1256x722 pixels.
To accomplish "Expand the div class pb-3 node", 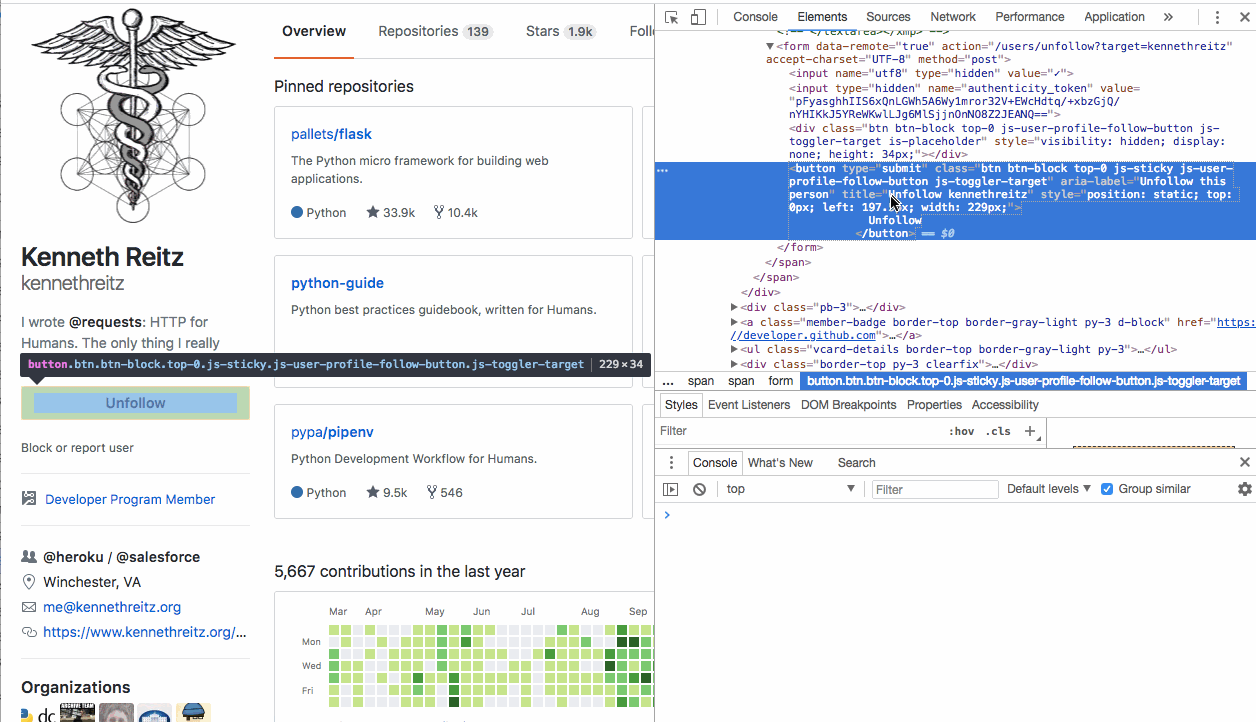I will (735, 307).
